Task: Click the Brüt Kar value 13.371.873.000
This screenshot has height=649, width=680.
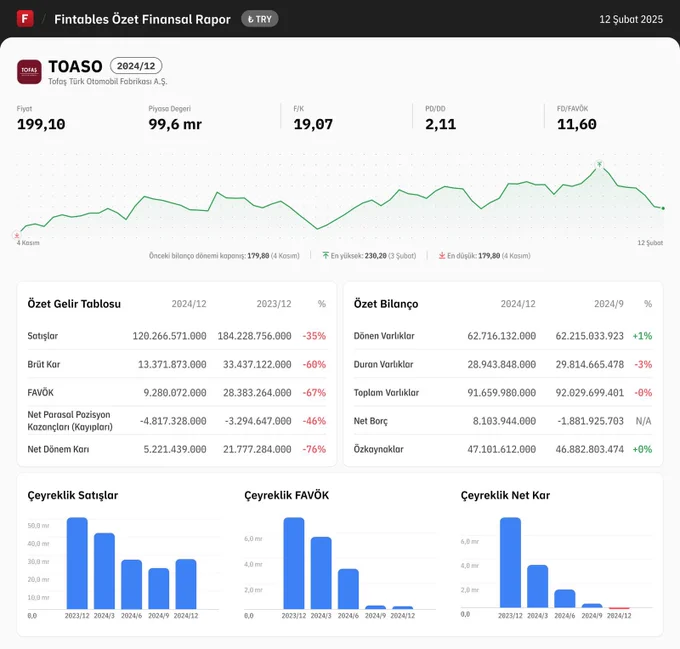Action: (172, 364)
